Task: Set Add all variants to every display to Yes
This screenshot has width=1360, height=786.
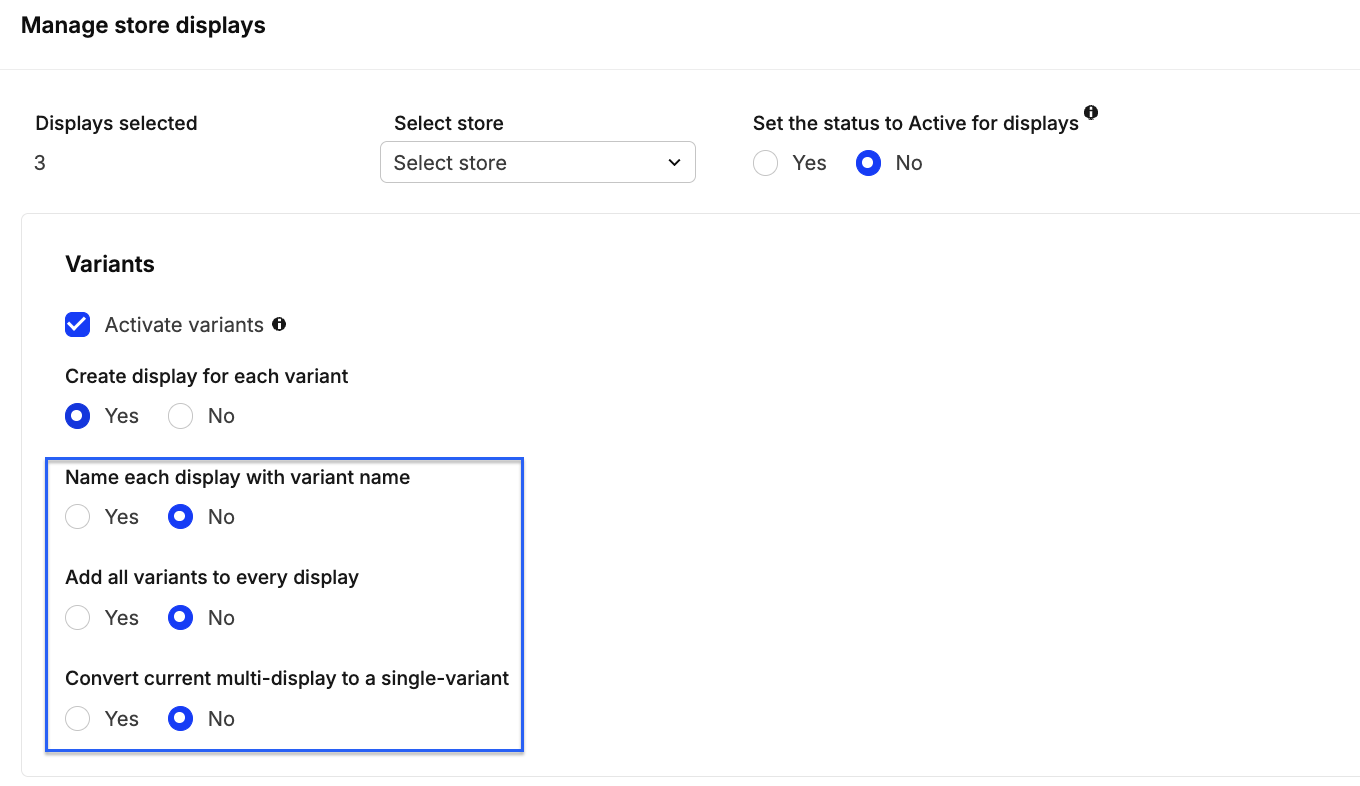Action: click(78, 618)
